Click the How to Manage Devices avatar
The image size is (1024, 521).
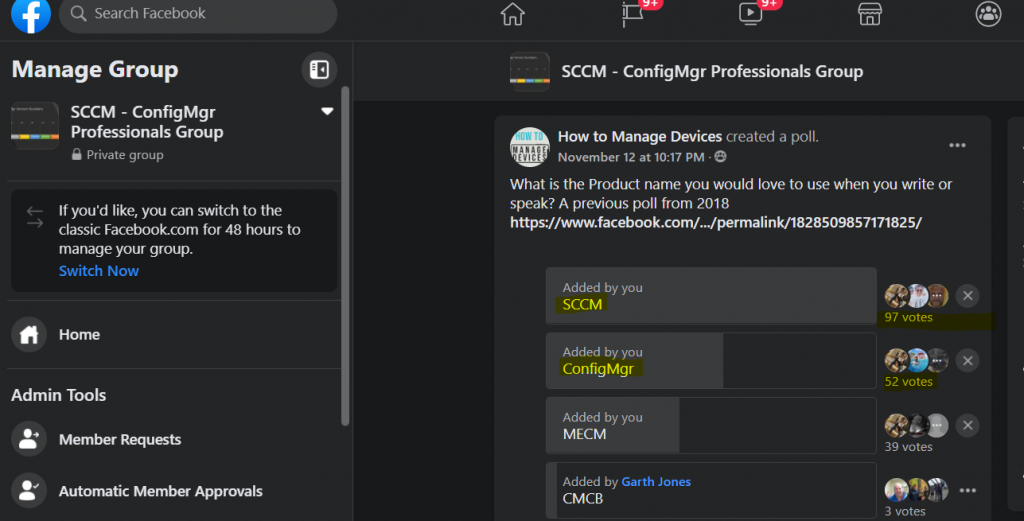click(x=530, y=147)
